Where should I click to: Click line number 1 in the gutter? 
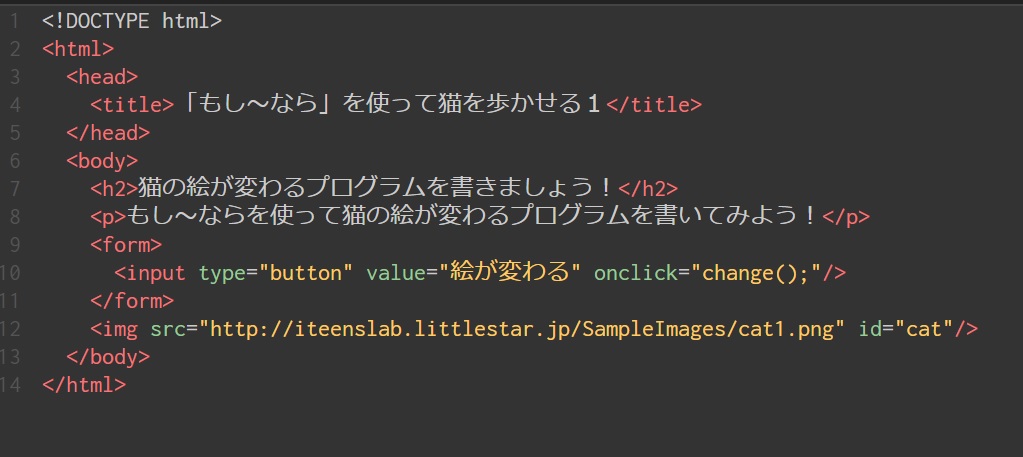(x=15, y=20)
